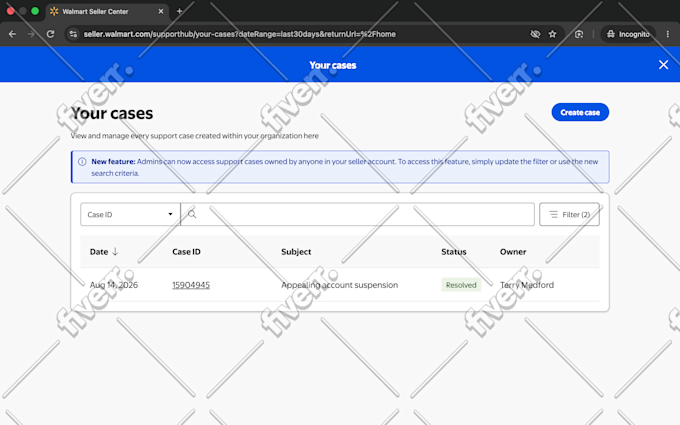
Task: Close the Your cases panel with X
Action: click(x=663, y=65)
